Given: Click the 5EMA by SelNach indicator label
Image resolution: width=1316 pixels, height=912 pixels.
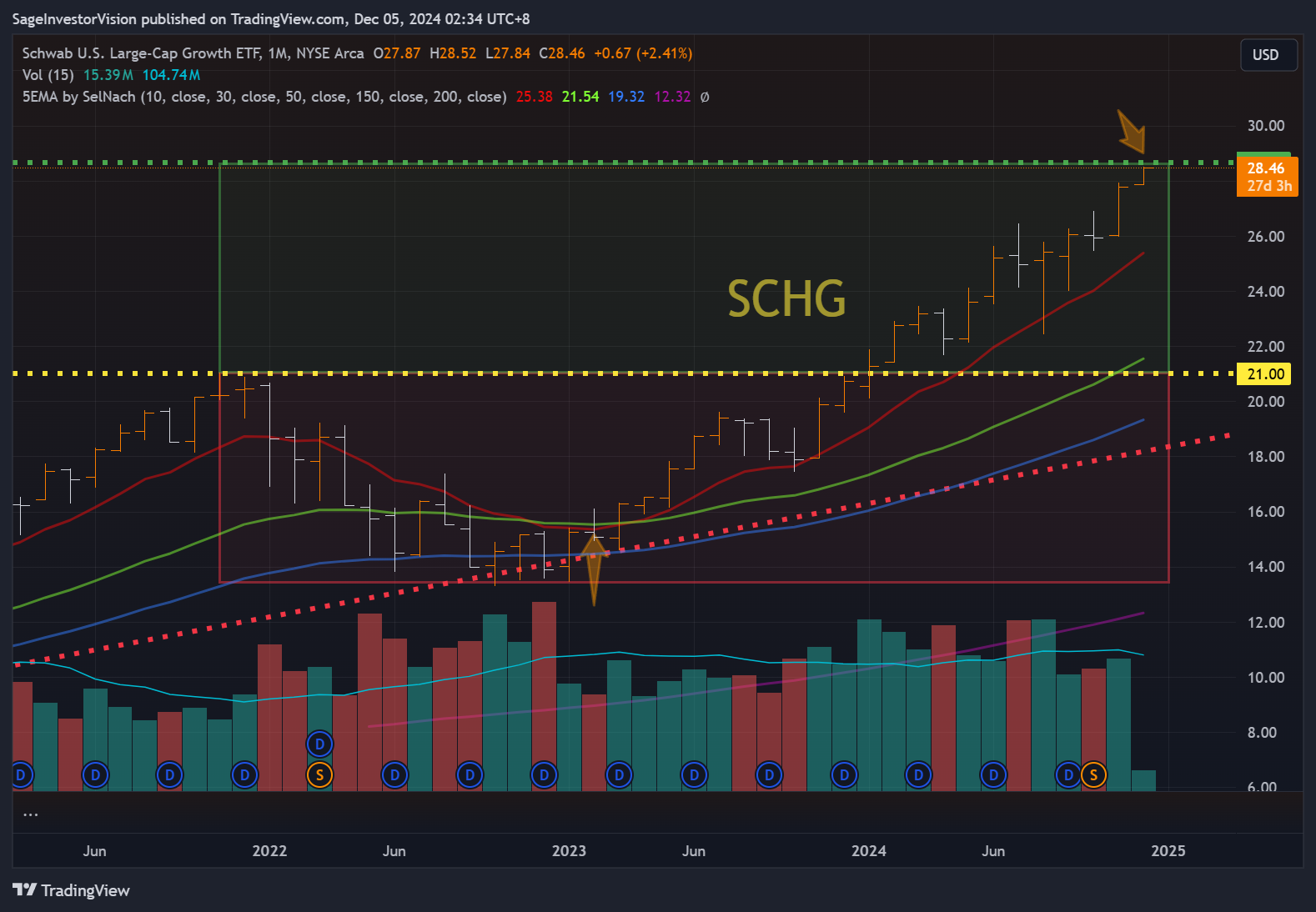Looking at the screenshot, I should point(264,97).
